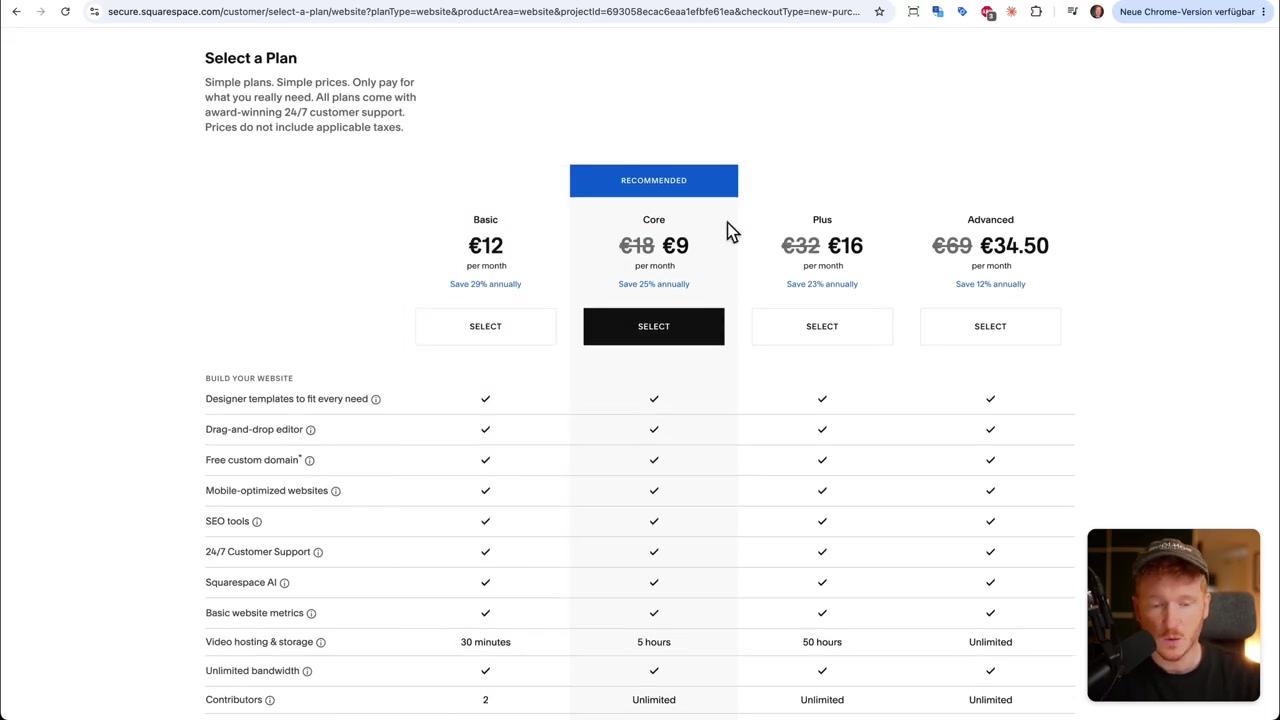Show info for Contributors
The height and width of the screenshot is (720, 1280).
[x=270, y=700]
